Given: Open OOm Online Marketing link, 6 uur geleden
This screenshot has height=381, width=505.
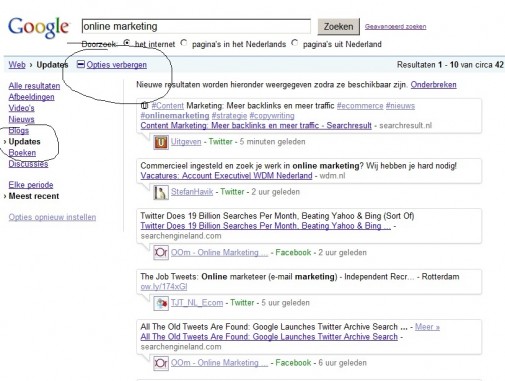Looking at the screenshot, I should [219, 363].
